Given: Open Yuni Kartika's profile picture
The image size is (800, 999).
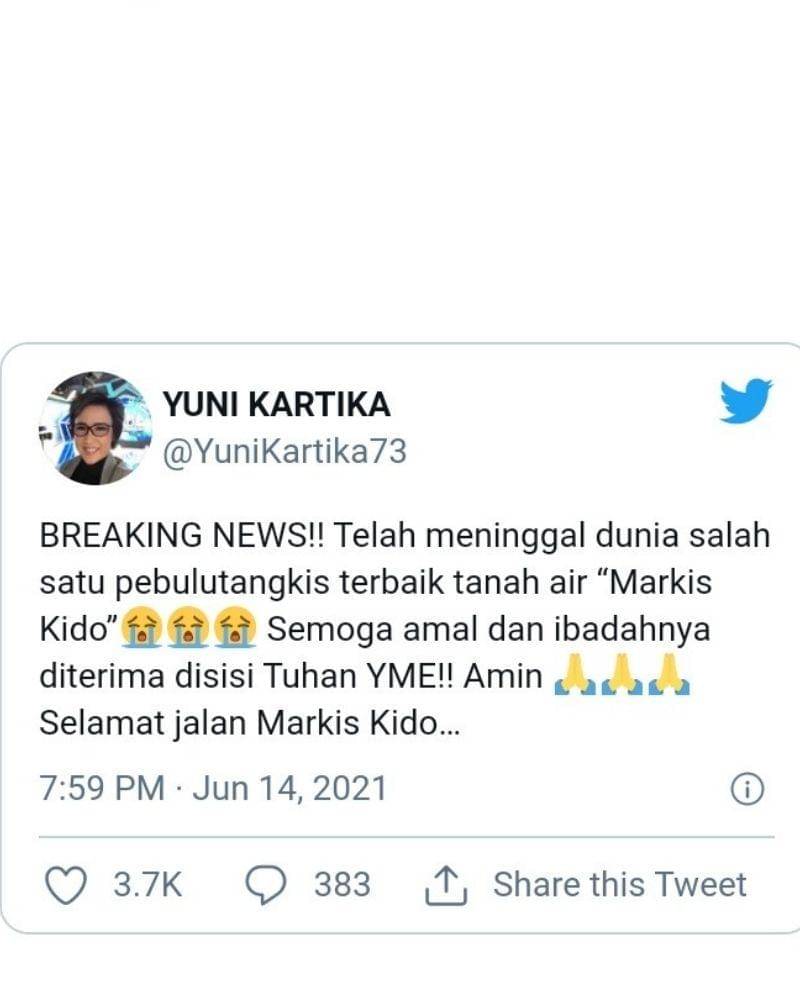Looking at the screenshot, I should [96, 428].
